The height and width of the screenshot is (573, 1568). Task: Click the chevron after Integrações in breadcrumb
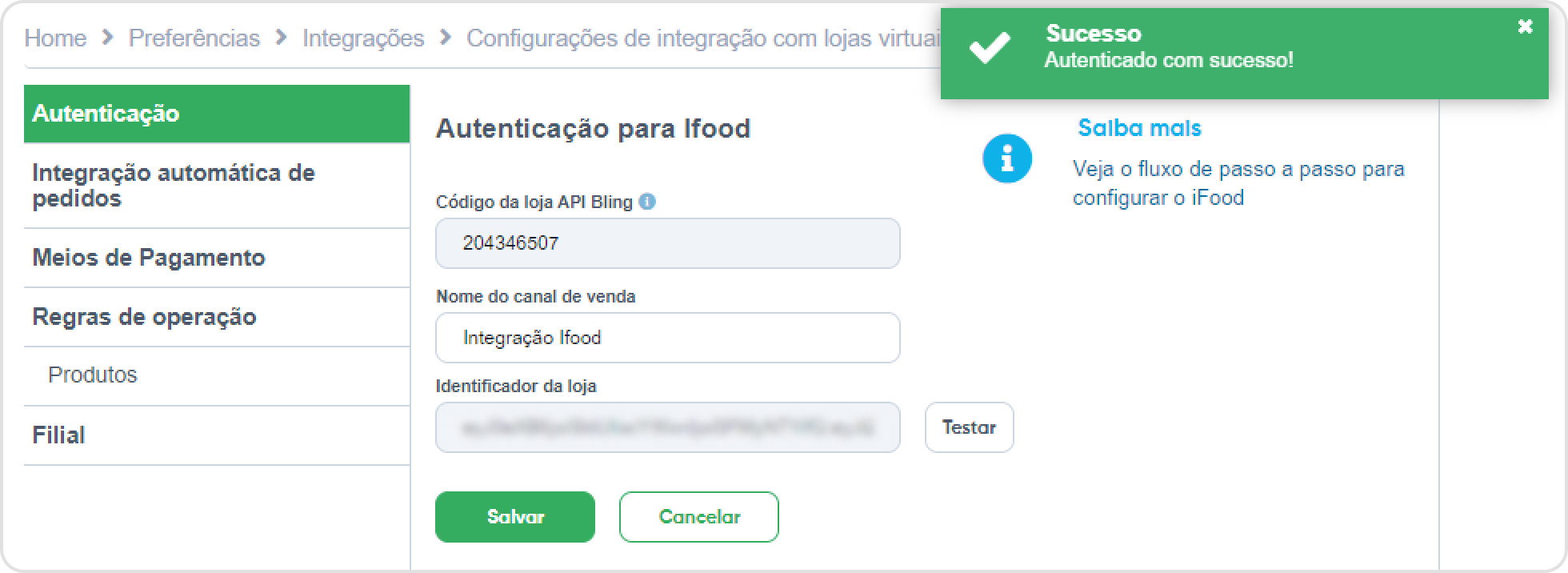[446, 38]
